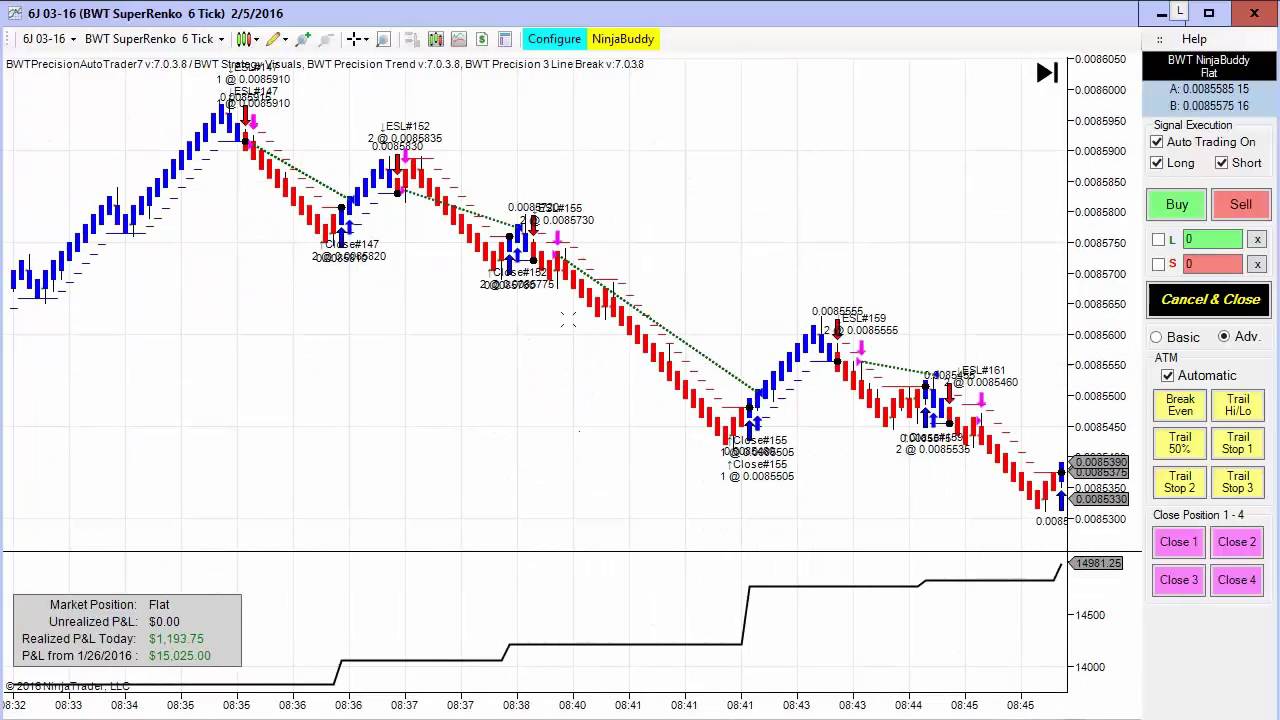Expand the chart style dropdown arrow
Viewport: 1280px width, 720px height.
(x=257, y=39)
